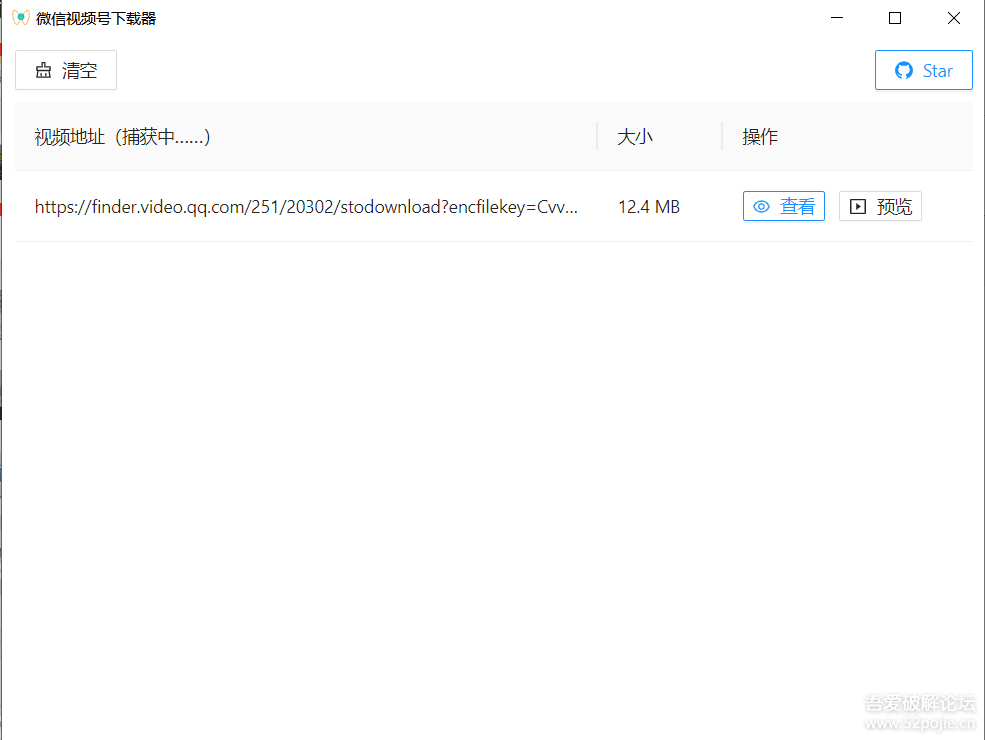Minimize the 微信视频号下载器 window

tap(837, 18)
